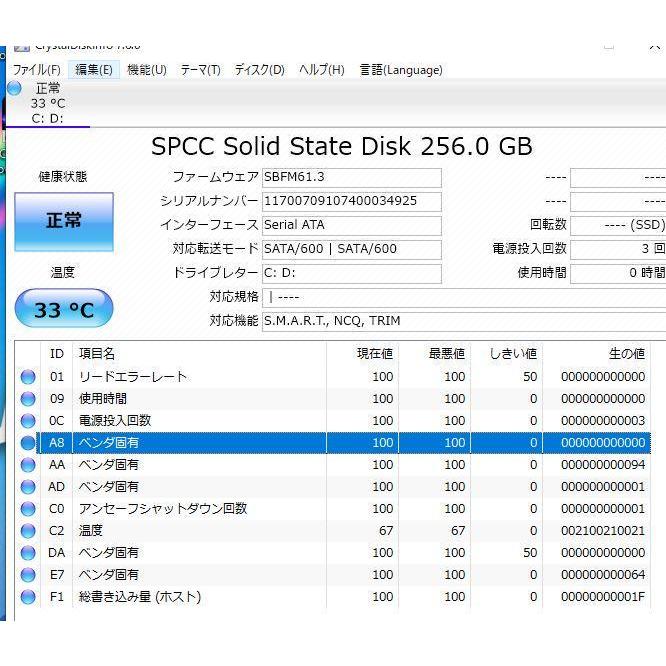Click the 対応機能 field with S.M.A.R.T., NCQ, TRIM
The image size is (666, 666).
(464, 322)
